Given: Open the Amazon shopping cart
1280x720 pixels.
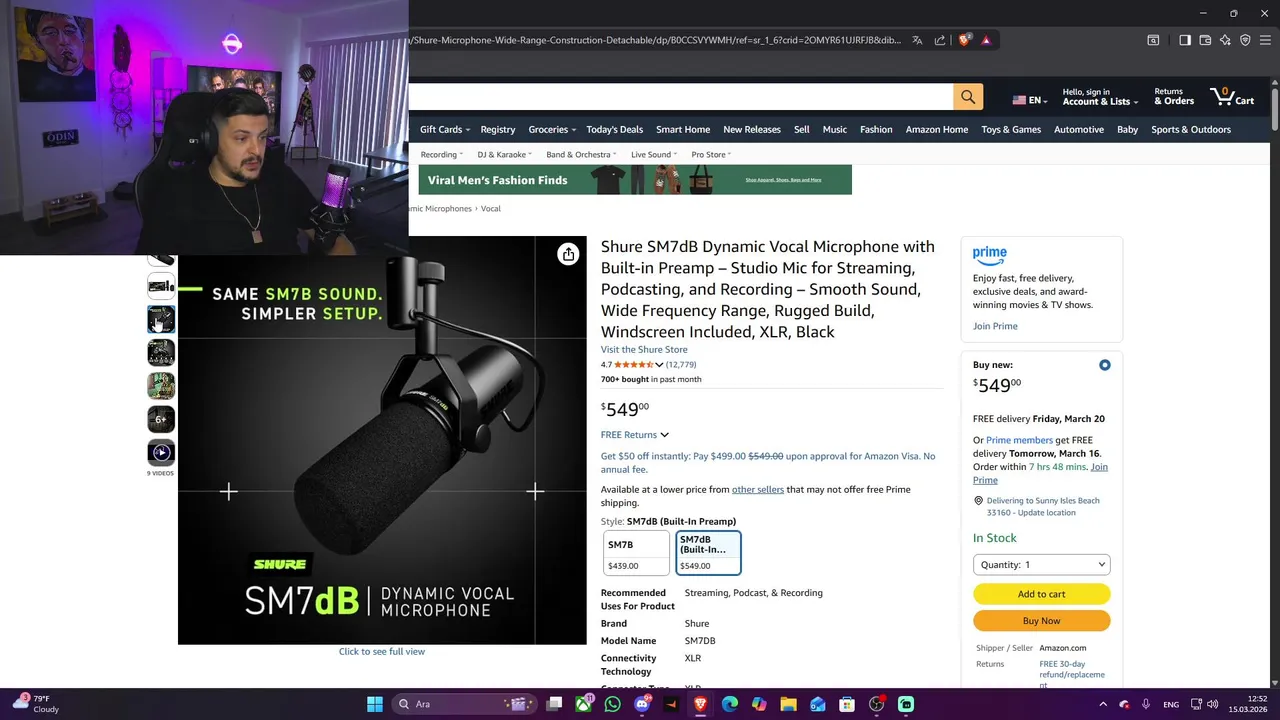Looking at the screenshot, I should [1232, 96].
